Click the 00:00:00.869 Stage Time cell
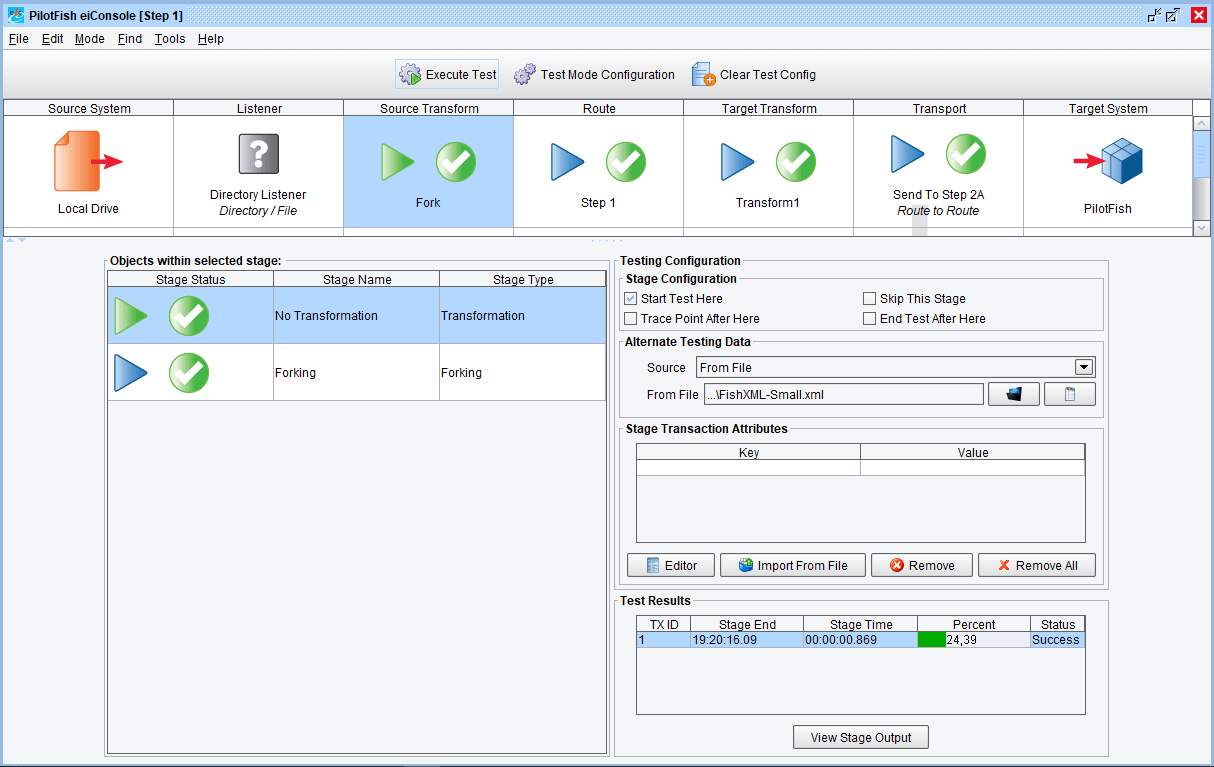The image size is (1214, 767). (x=860, y=640)
